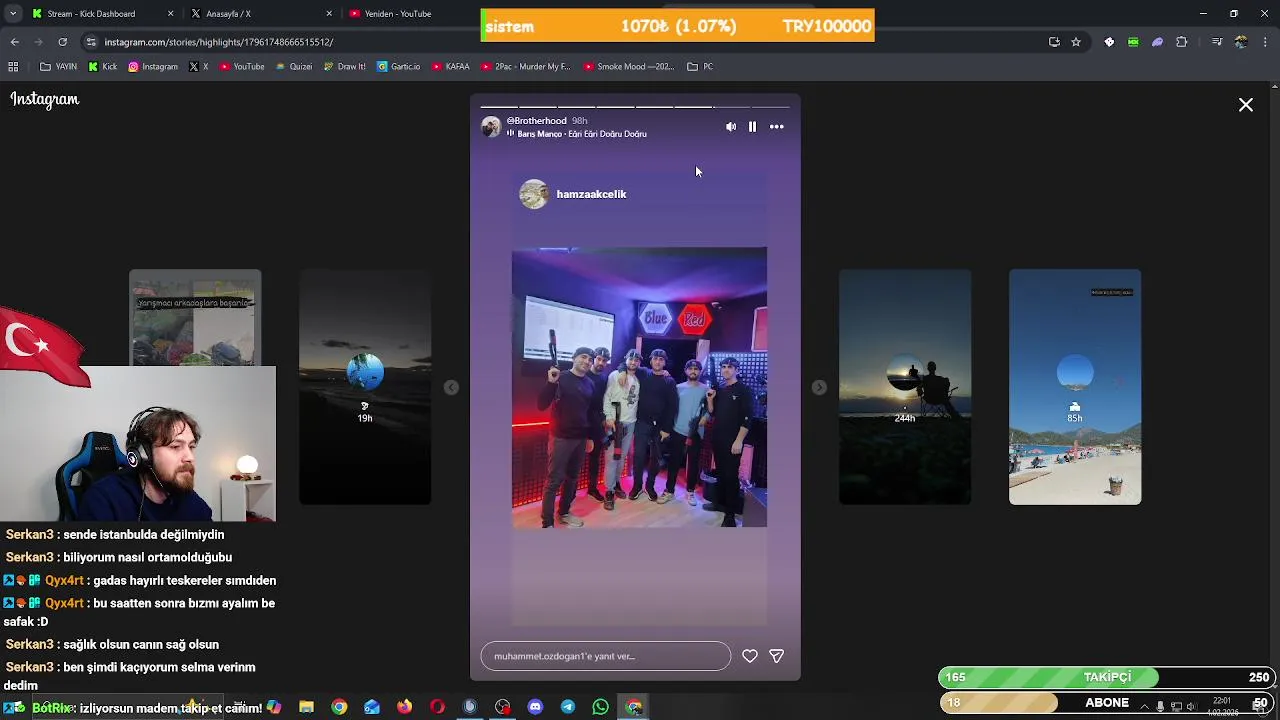The image size is (1280, 720).
Task: Open the KAFAA bookmark
Action: (451, 67)
